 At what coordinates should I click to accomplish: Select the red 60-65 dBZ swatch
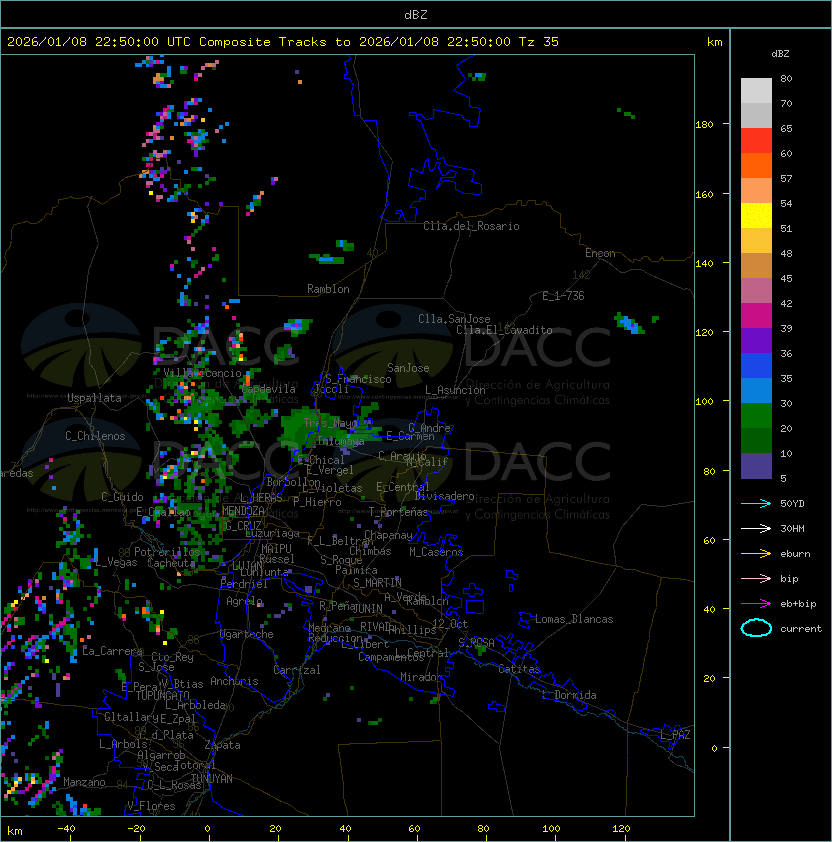coord(756,140)
